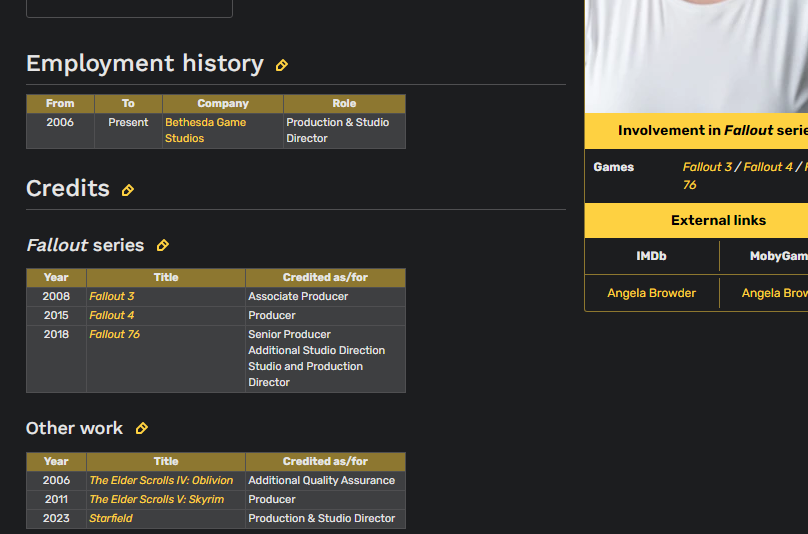
Task: Open the Fallout 3 credits link
Action: pyautogui.click(x=111, y=296)
